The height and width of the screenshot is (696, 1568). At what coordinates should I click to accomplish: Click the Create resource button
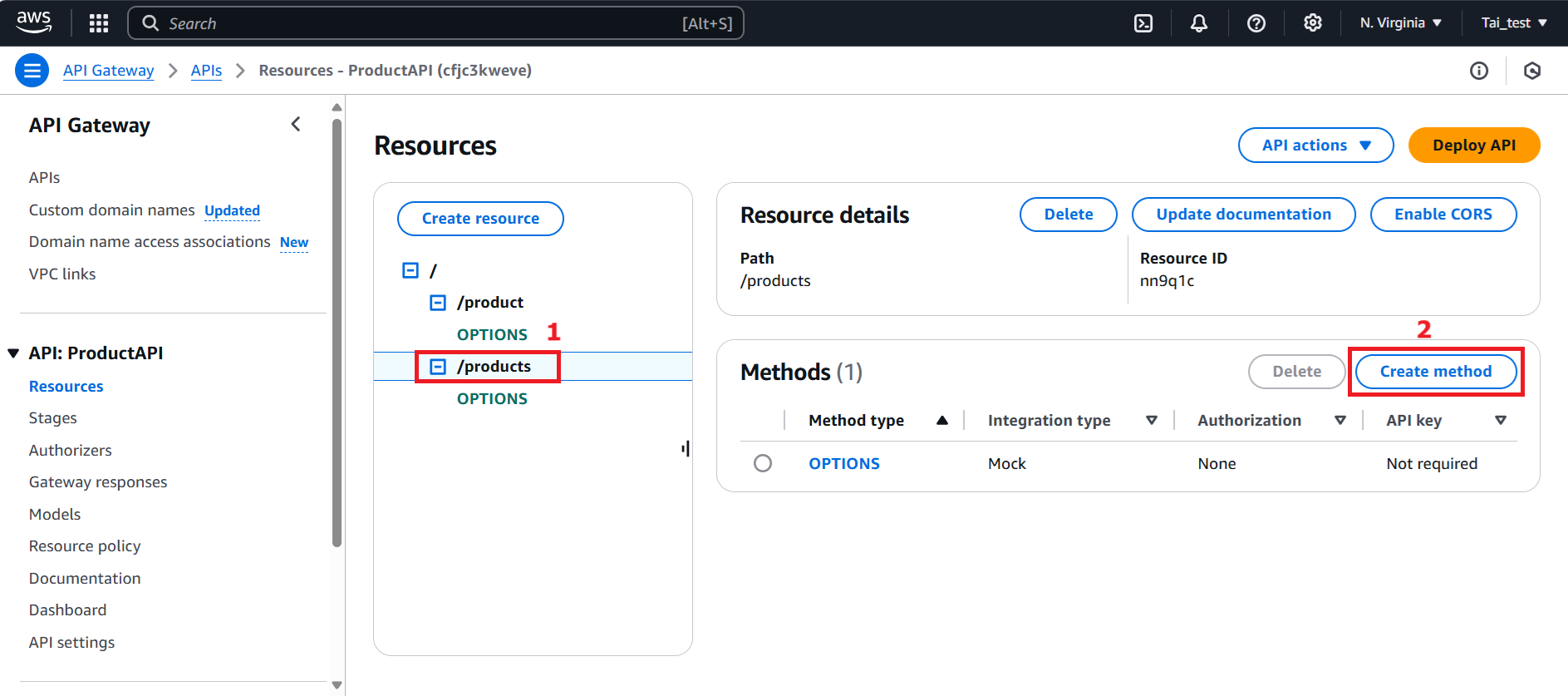coord(480,219)
